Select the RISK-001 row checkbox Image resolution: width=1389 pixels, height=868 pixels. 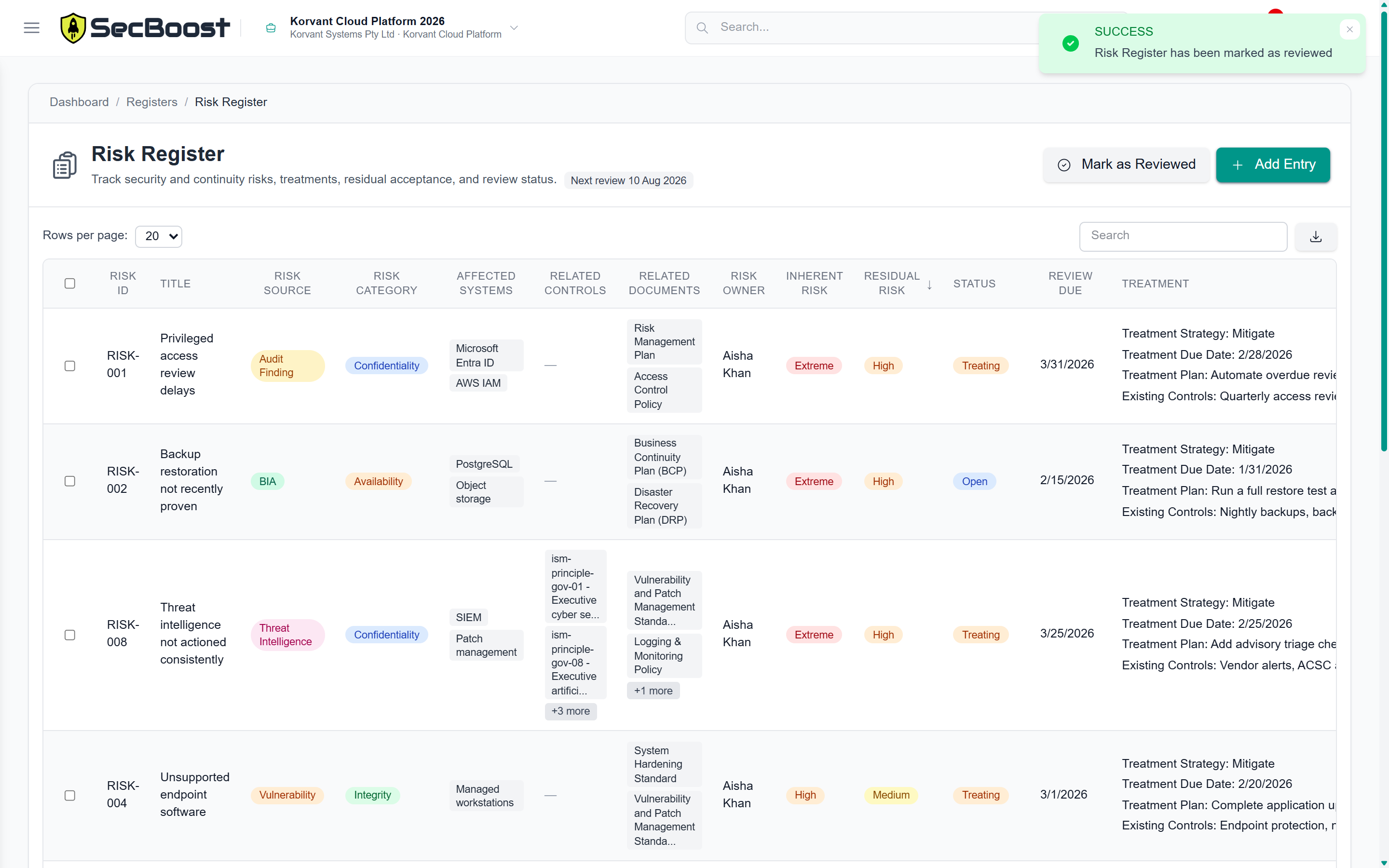click(70, 366)
